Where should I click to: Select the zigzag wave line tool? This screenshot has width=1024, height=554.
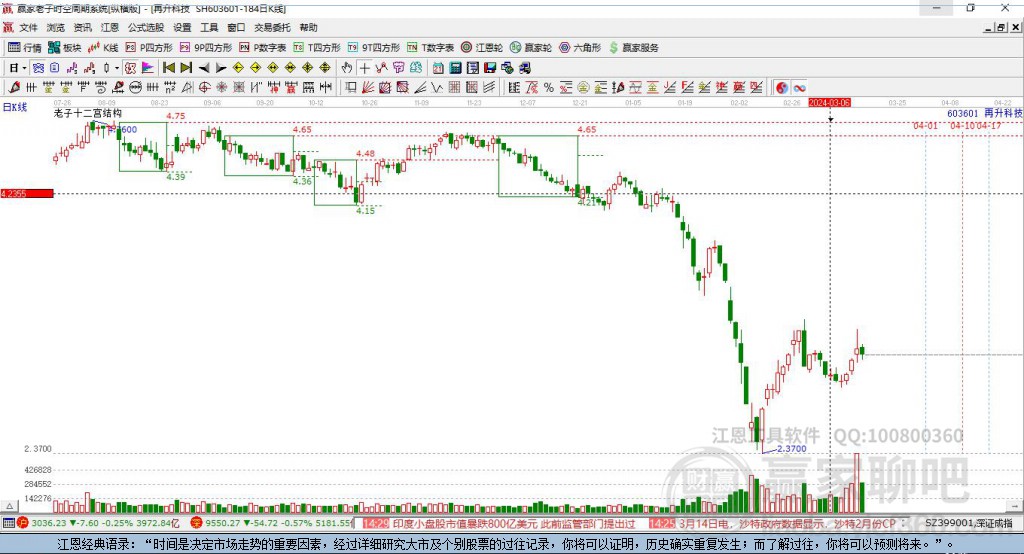point(436,88)
